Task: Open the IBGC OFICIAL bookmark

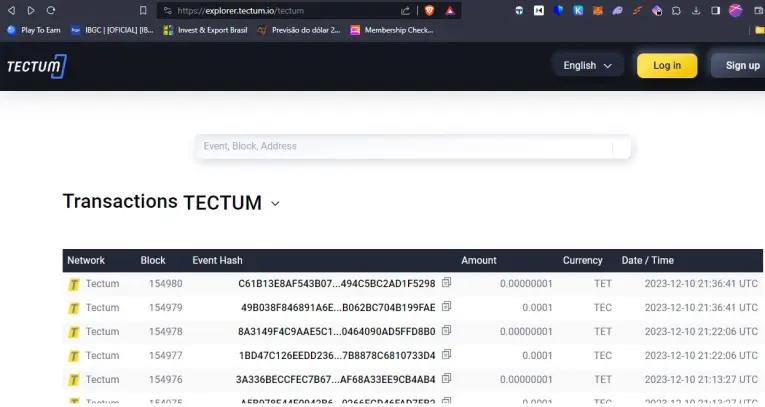Action: click(x=112, y=30)
